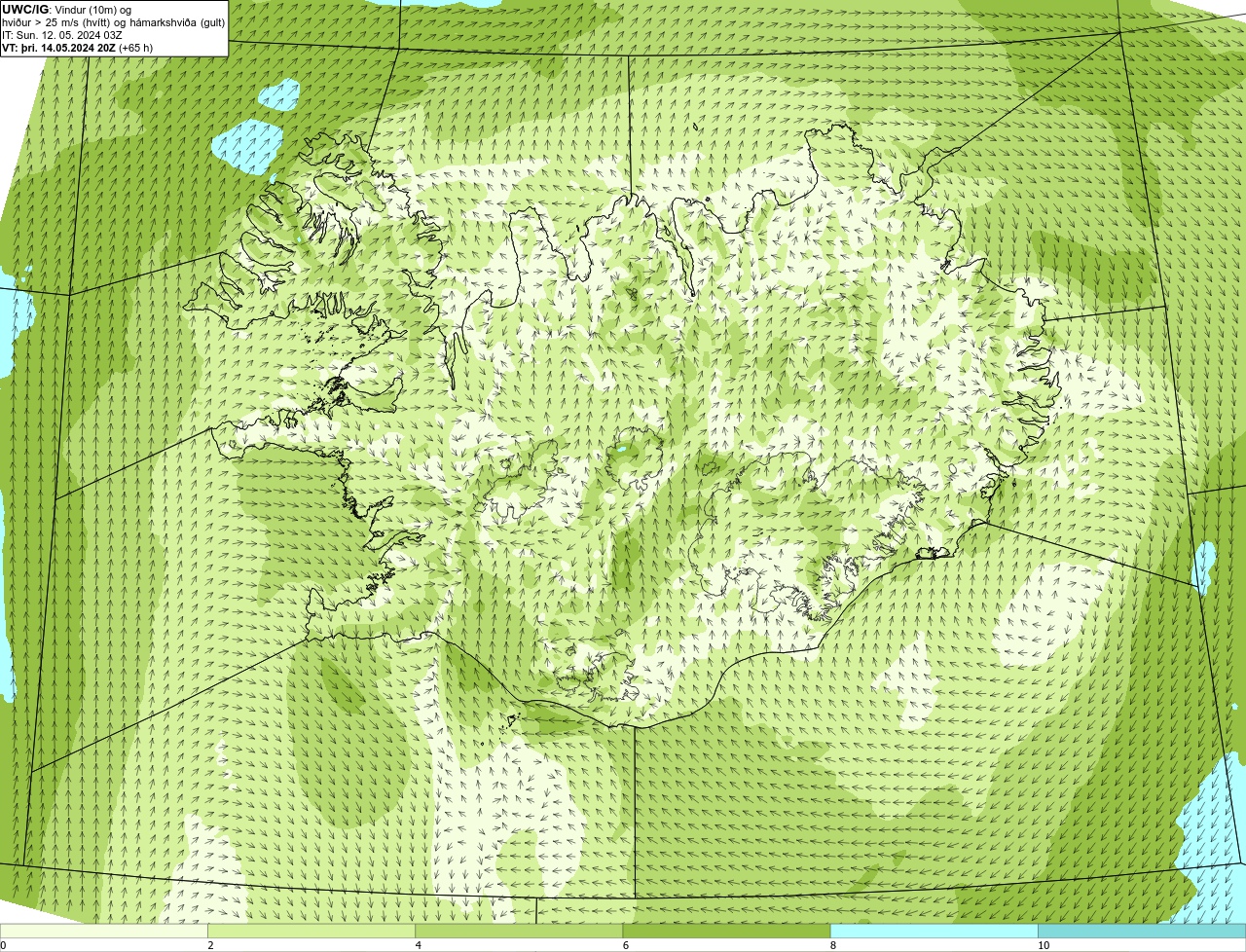Click the 'IT: Sun. 12. 05. 2024 03Z' line

point(62,34)
